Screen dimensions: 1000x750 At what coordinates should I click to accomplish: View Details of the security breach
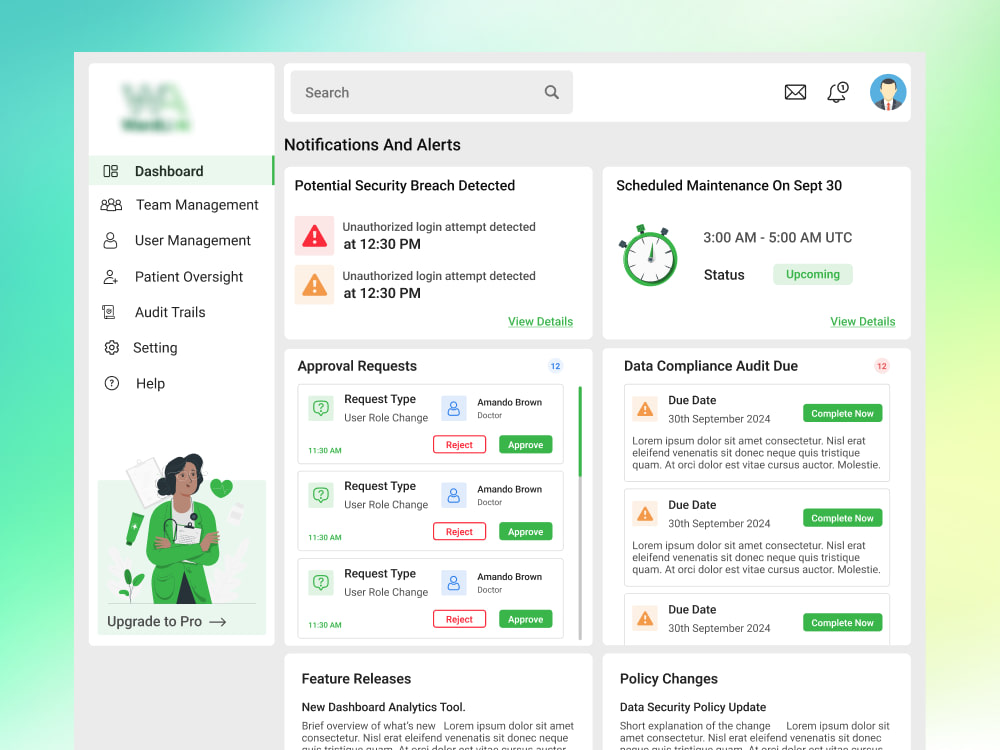point(540,321)
